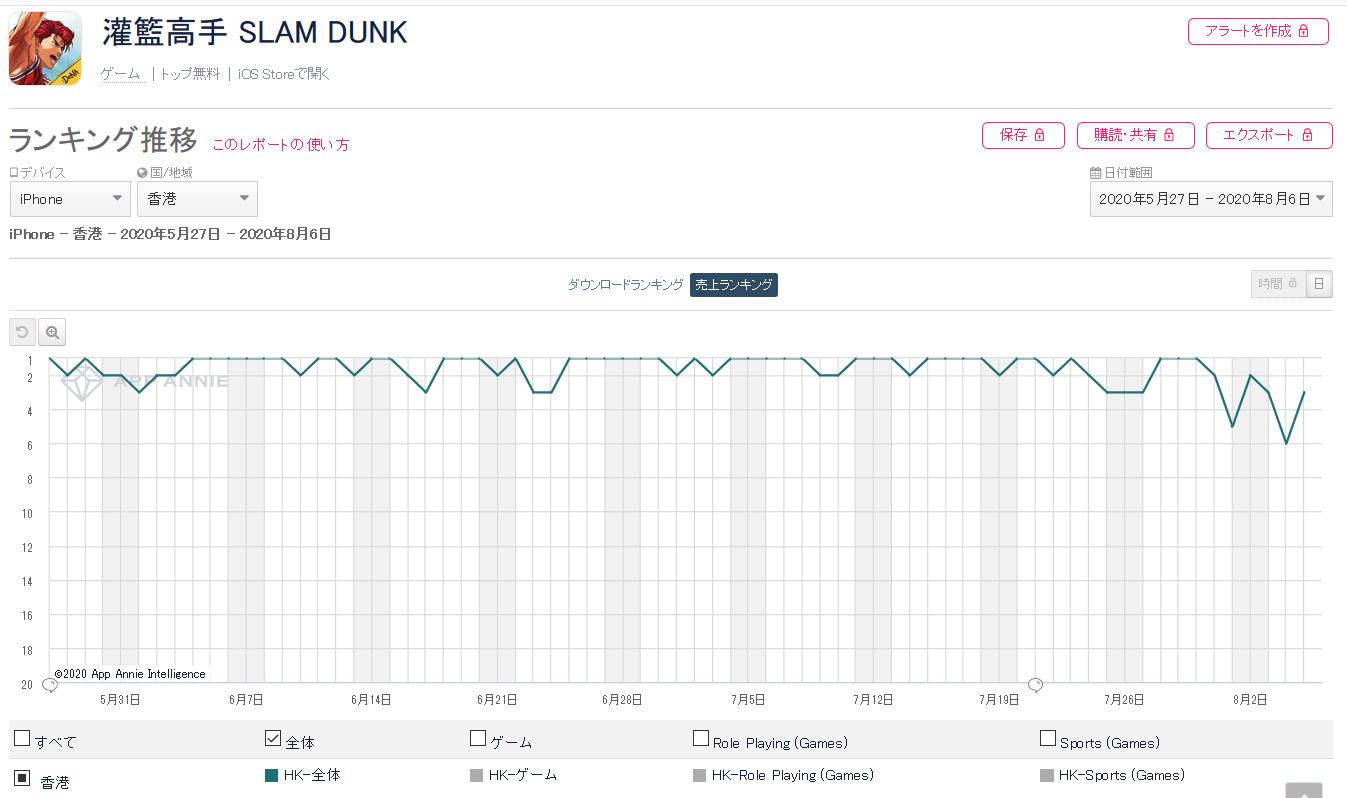Click the right range handle near 7月19日
This screenshot has height=798, width=1347.
1036,685
